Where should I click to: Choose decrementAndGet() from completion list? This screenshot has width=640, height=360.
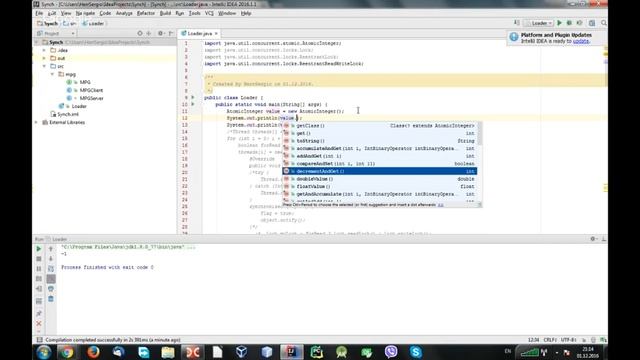[x=380, y=171]
